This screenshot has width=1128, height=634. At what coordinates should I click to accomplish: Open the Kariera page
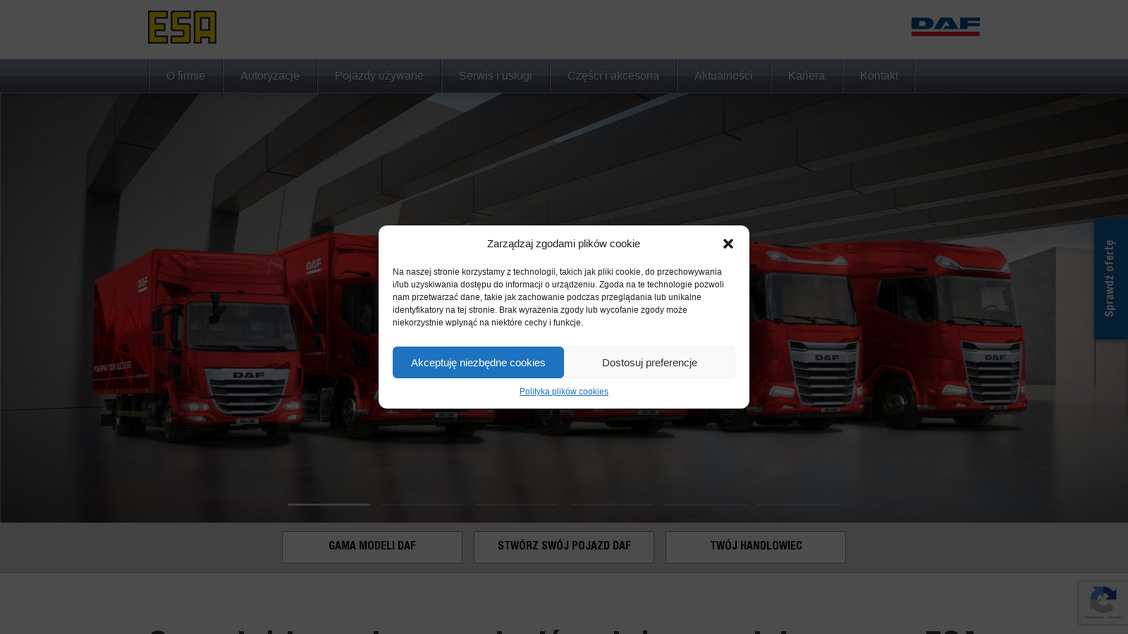tap(806, 76)
